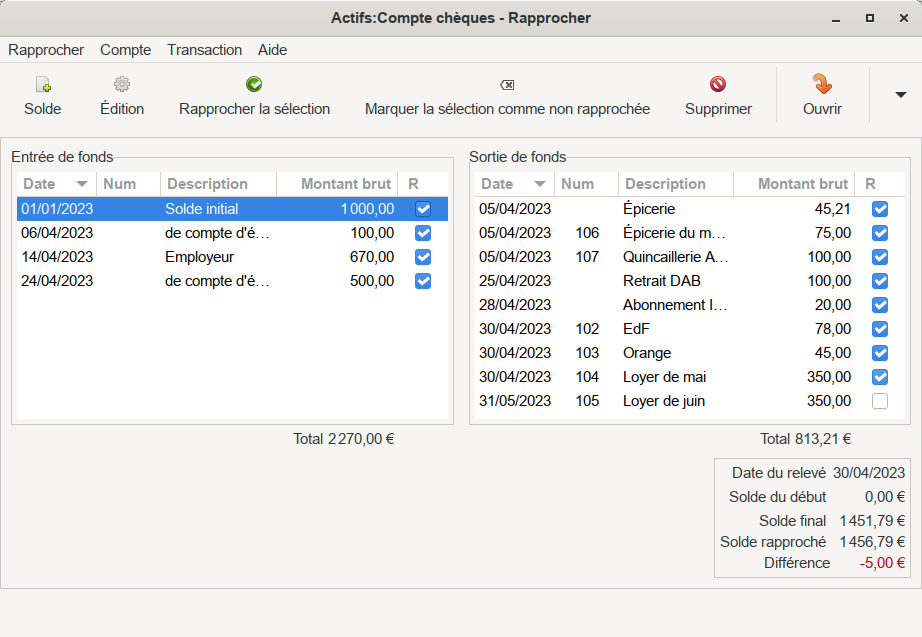
Task: Toggle Date sort arrow in Entrée de fonds
Action: tap(82, 184)
